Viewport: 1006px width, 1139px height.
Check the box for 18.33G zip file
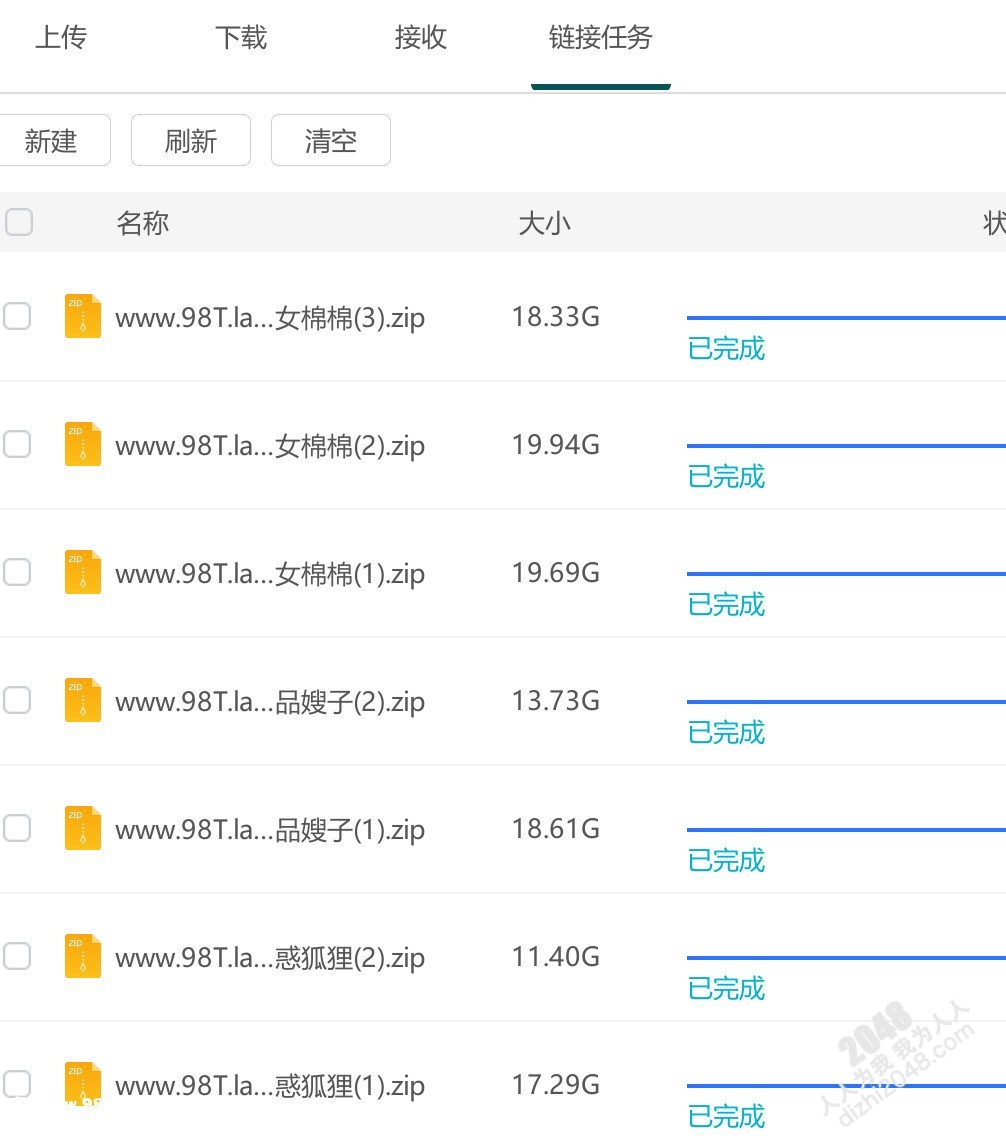point(17,317)
